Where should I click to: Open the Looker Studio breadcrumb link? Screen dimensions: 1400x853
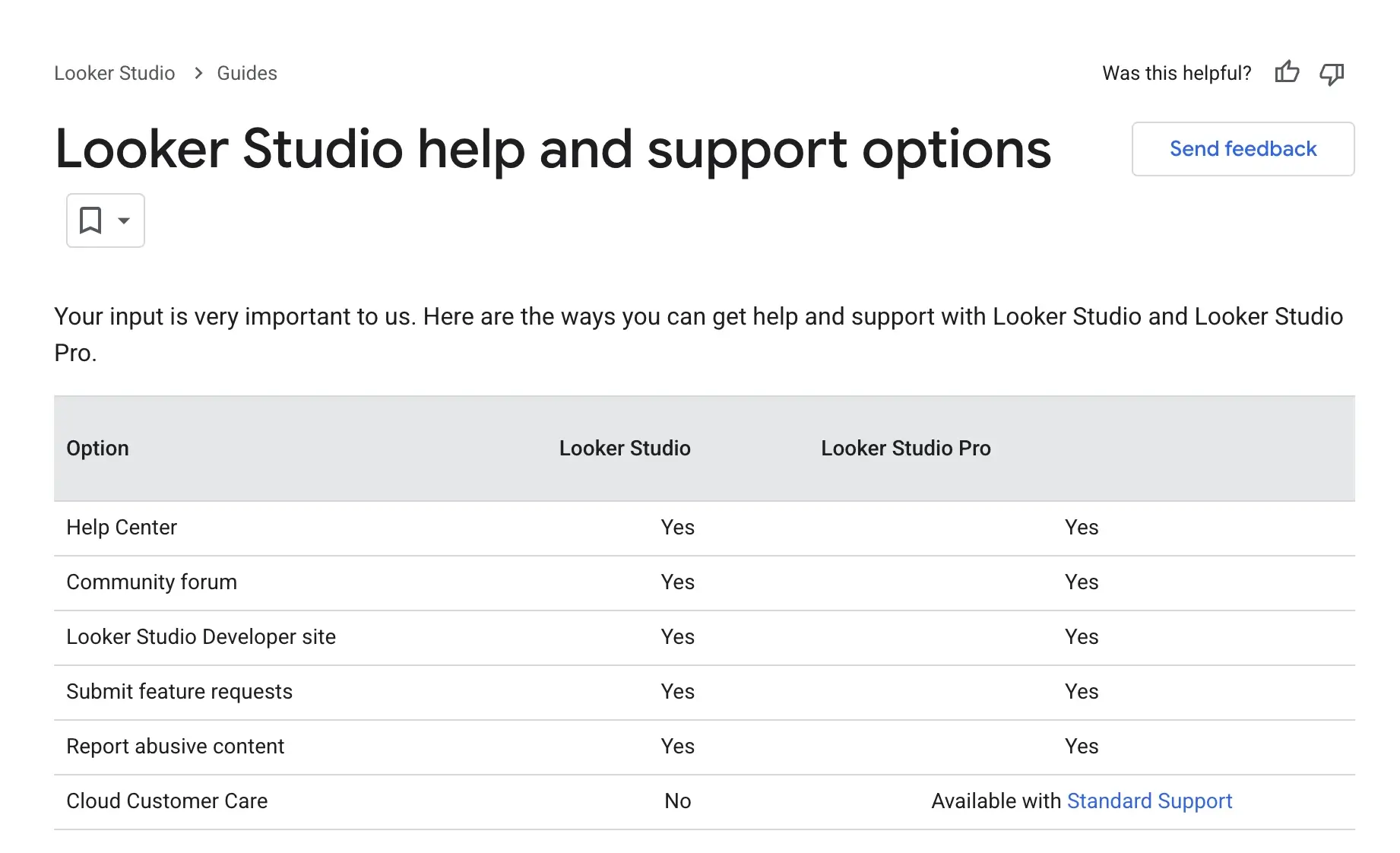tap(115, 73)
